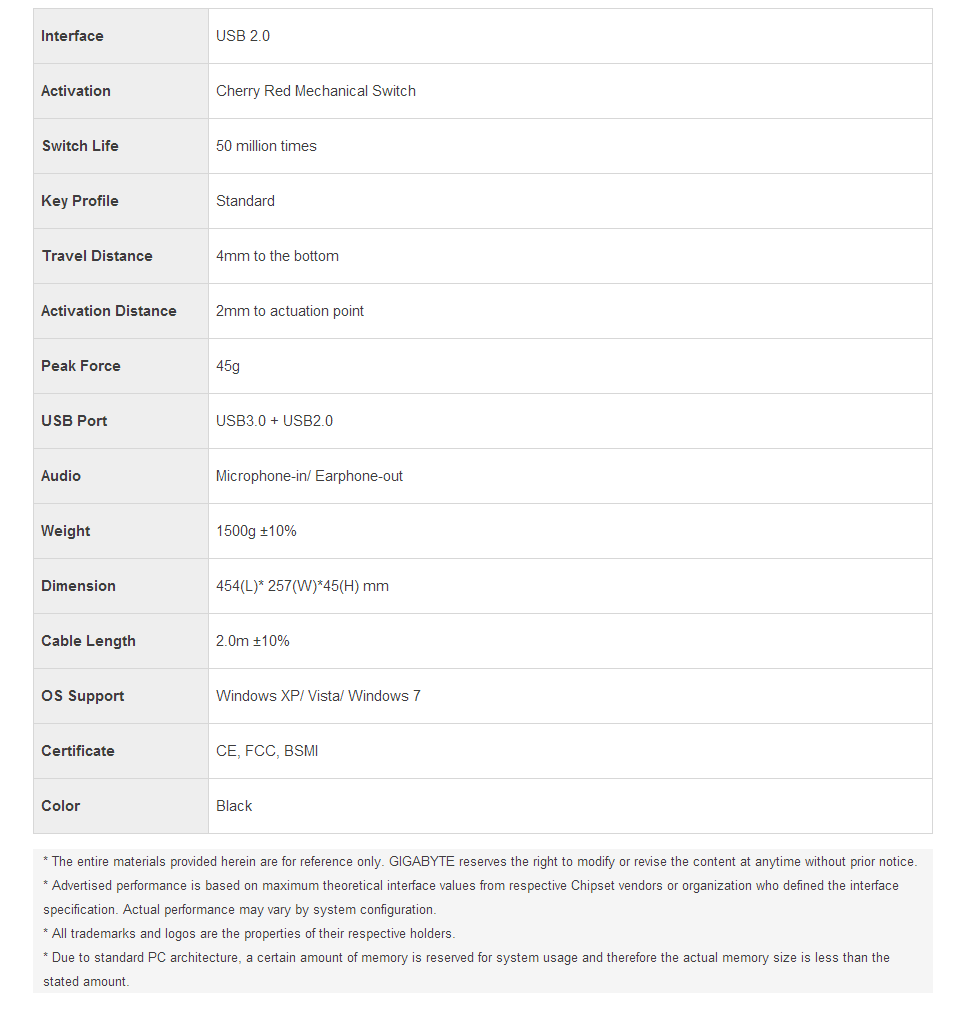Image resolution: width=966 pixels, height=1009 pixels.
Task: Click the Activation Distance label
Action: pyautogui.click(x=109, y=311)
